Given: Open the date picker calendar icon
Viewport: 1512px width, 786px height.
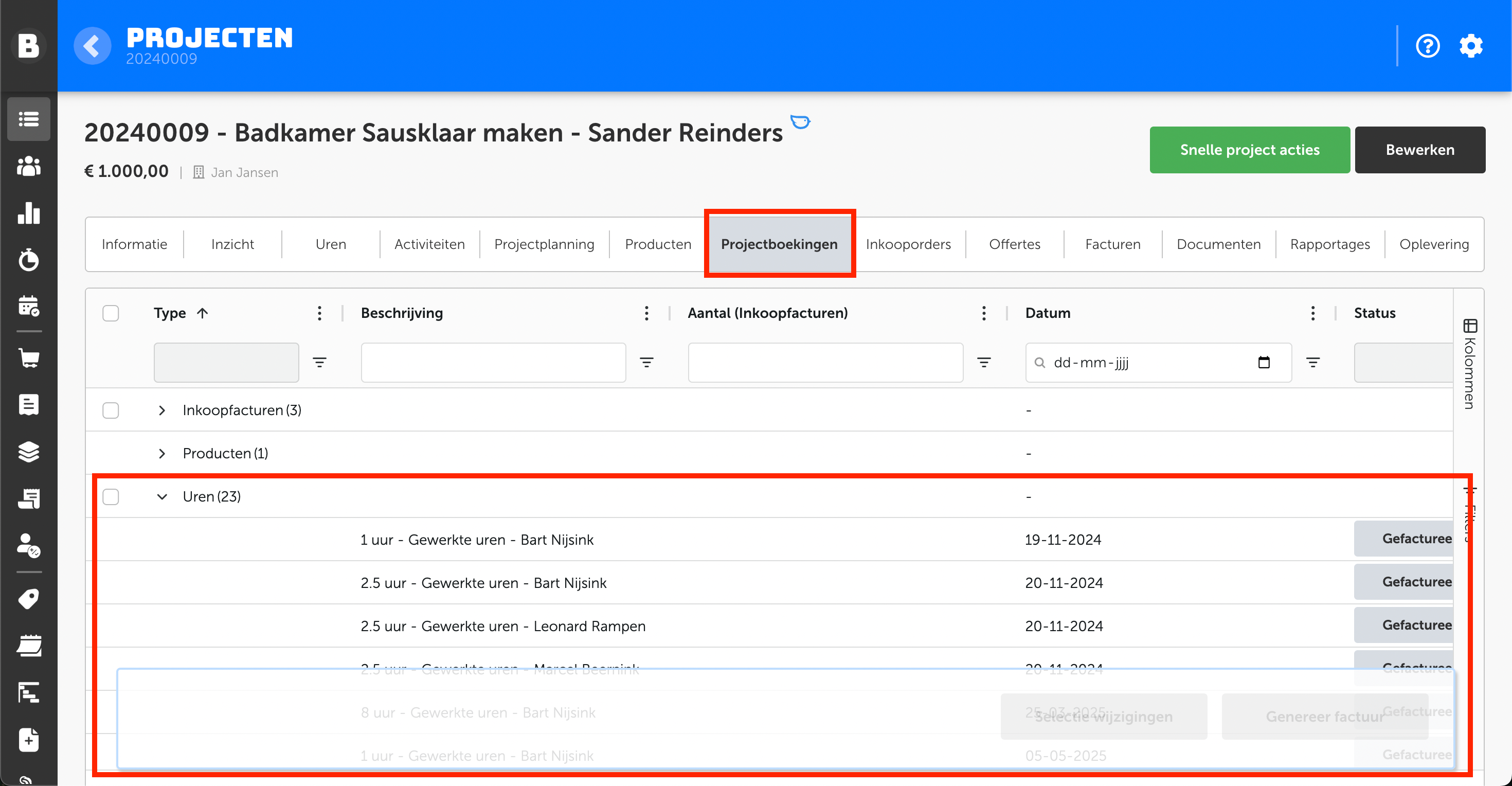Looking at the screenshot, I should [x=1264, y=362].
